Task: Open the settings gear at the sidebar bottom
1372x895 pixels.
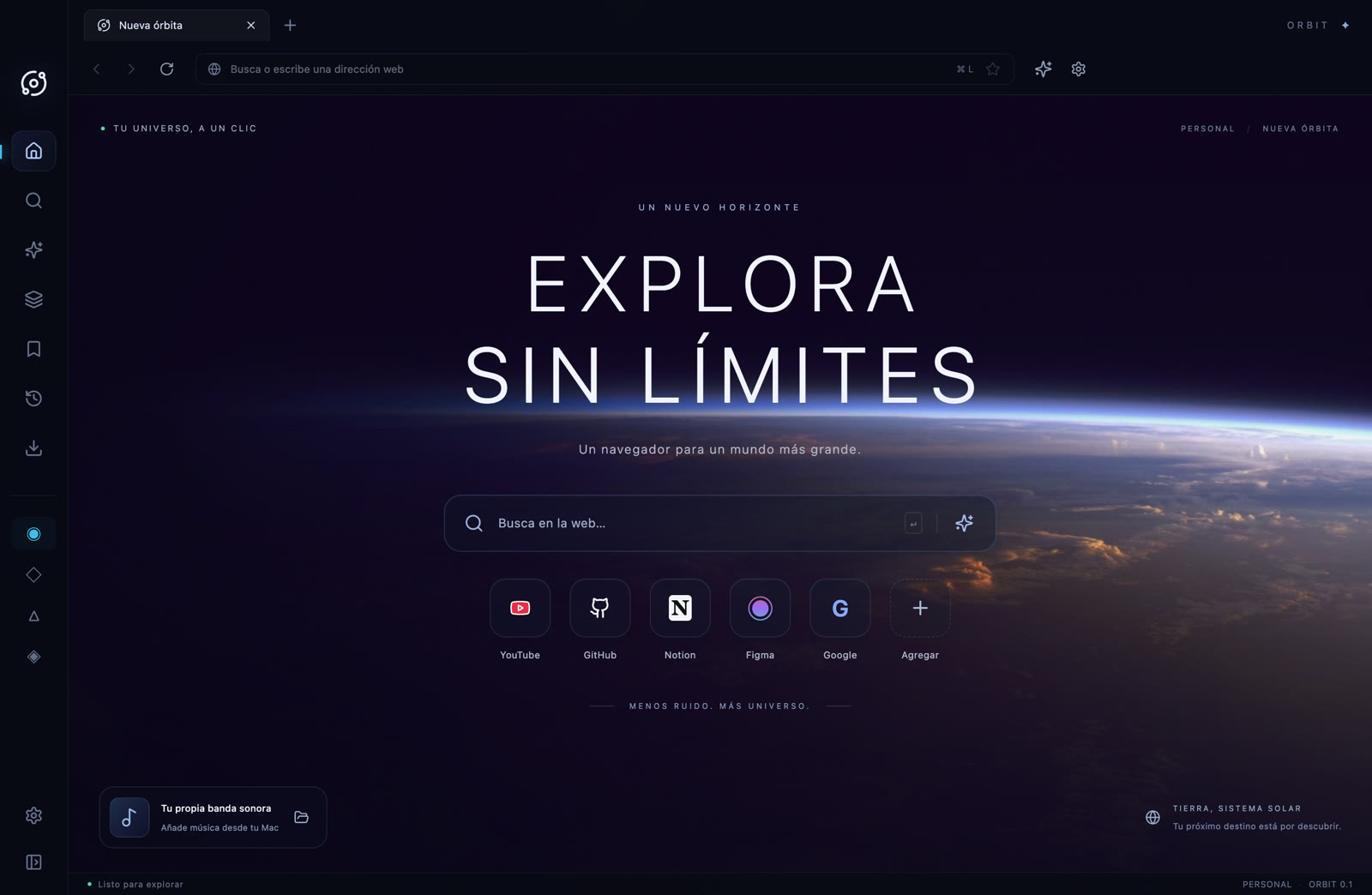Action: pyautogui.click(x=33, y=815)
